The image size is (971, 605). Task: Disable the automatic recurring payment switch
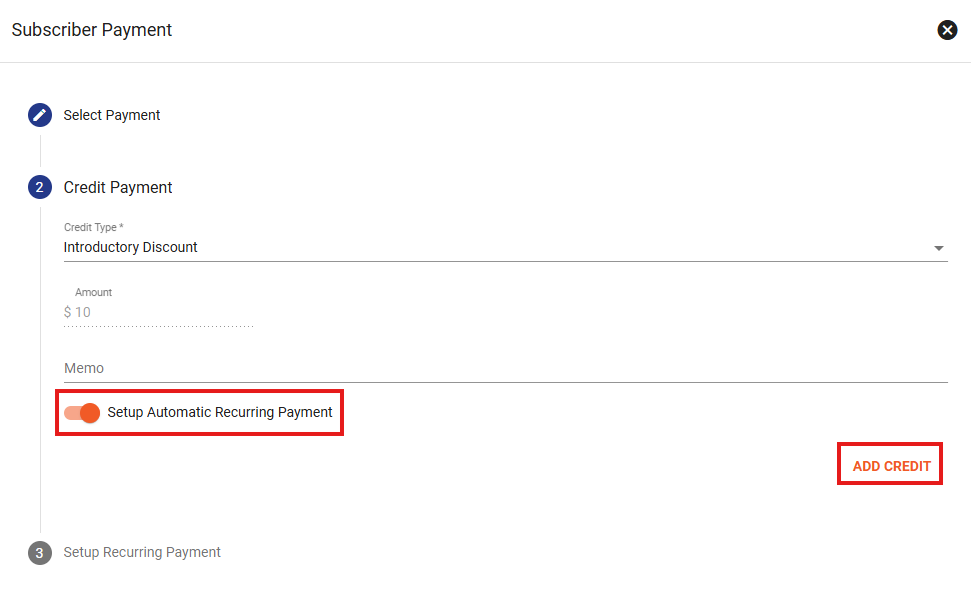pyautogui.click(x=82, y=412)
